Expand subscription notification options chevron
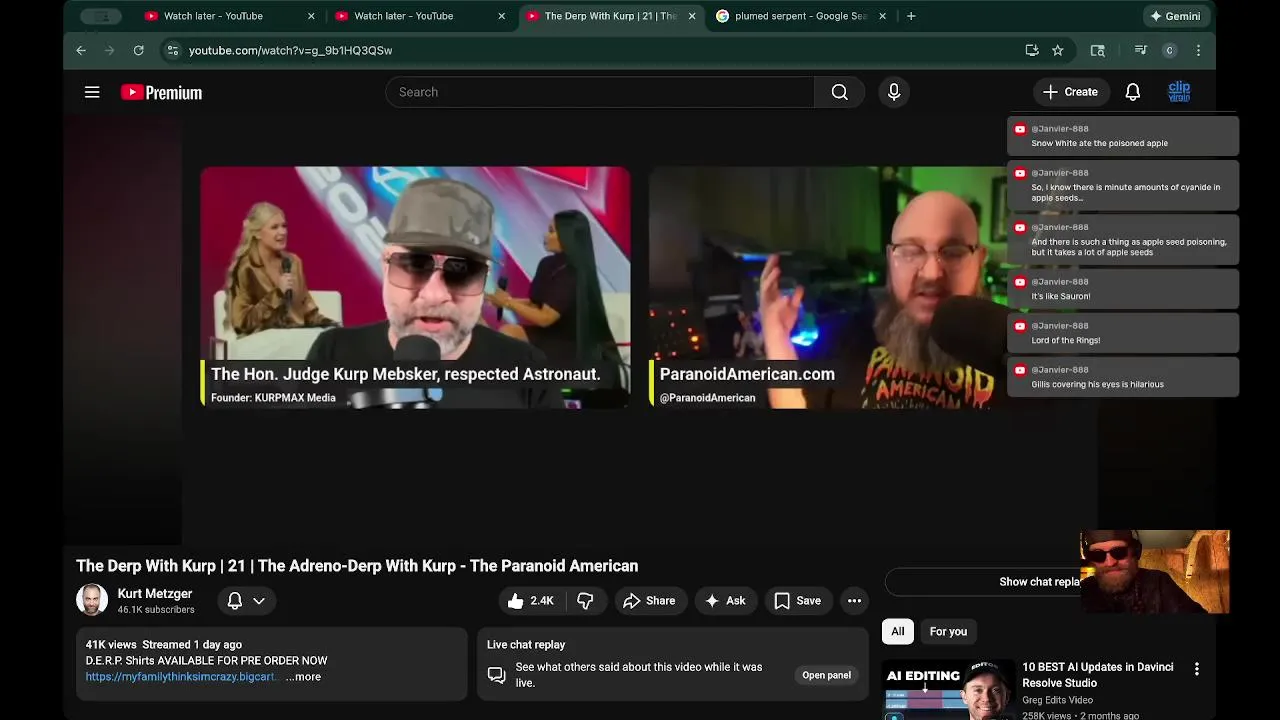Image resolution: width=1280 pixels, height=720 pixels. point(259,601)
